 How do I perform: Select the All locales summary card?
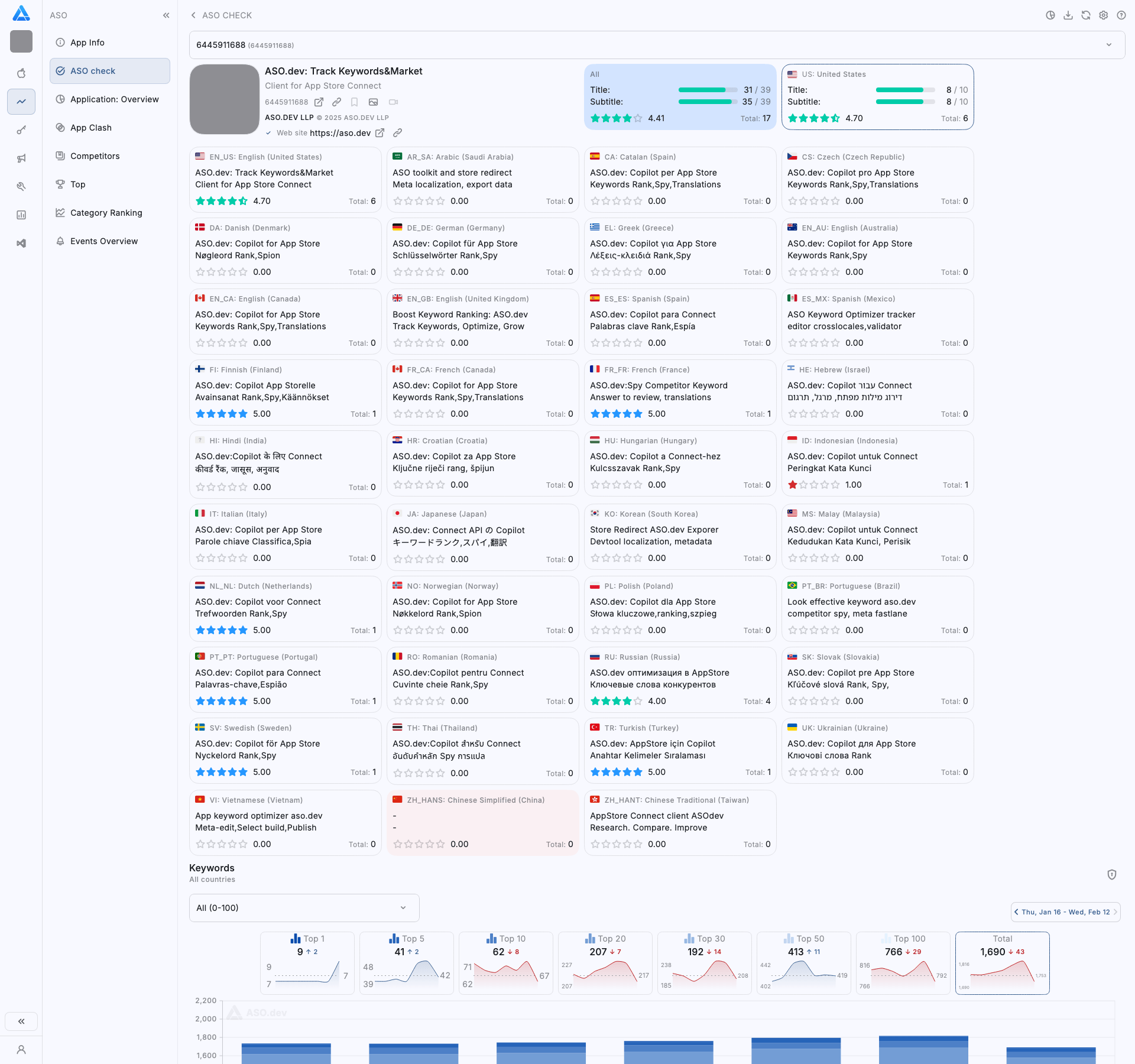pyautogui.click(x=680, y=96)
